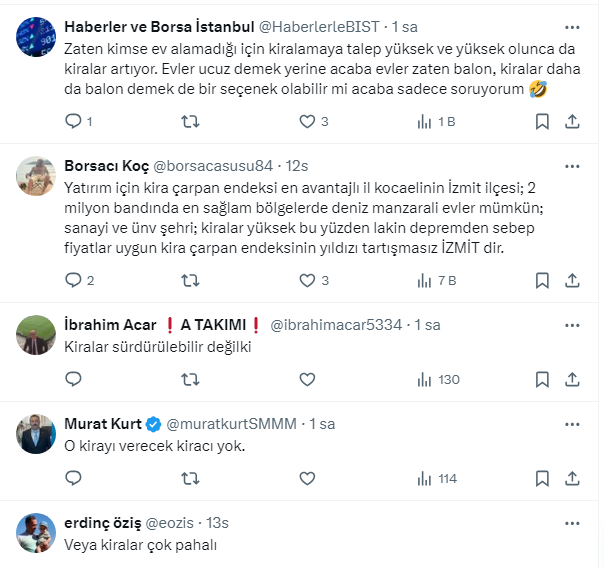
Task: Share İbrahim Acar's tweet
Action: 572,379
